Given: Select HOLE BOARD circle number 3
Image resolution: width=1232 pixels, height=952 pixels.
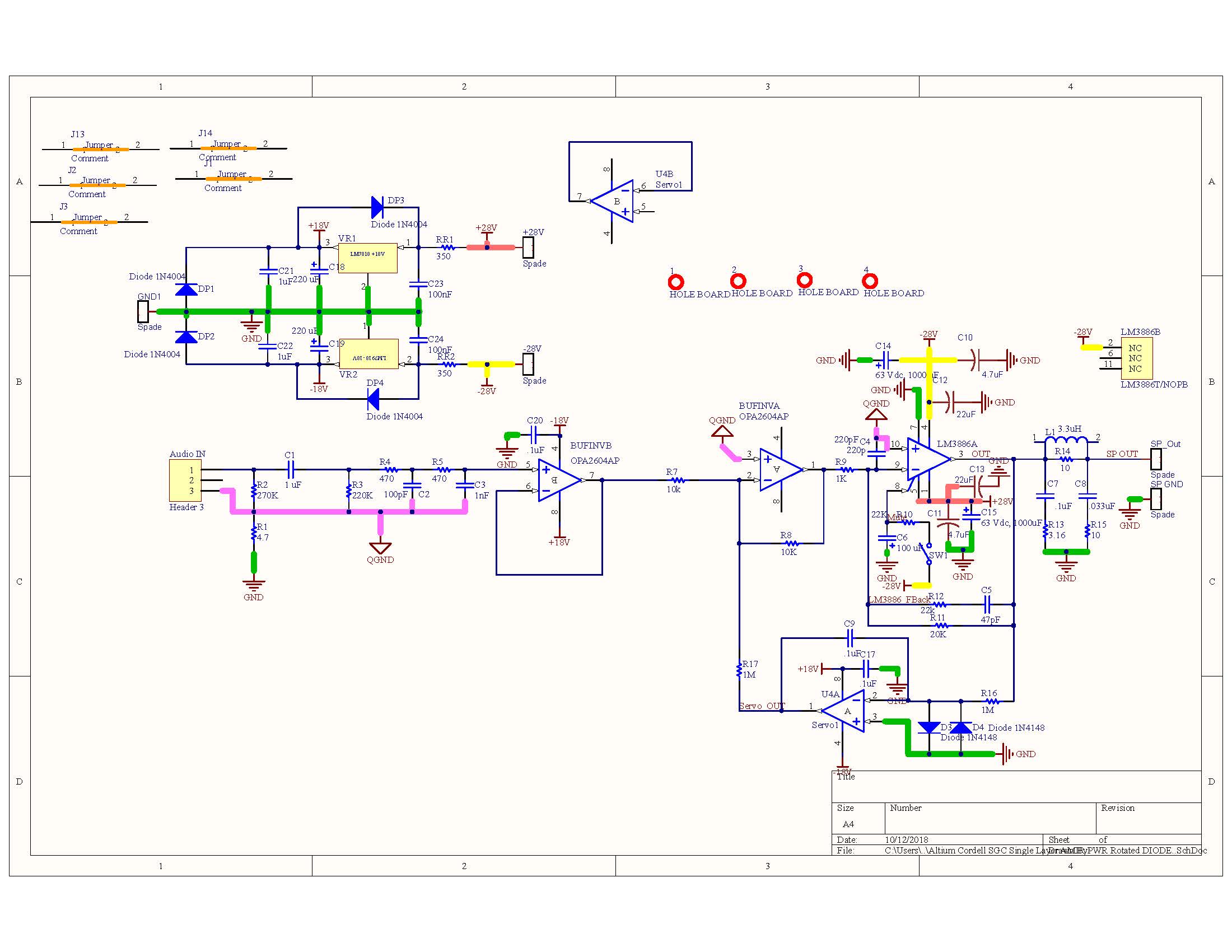Looking at the screenshot, I should coord(804,280).
